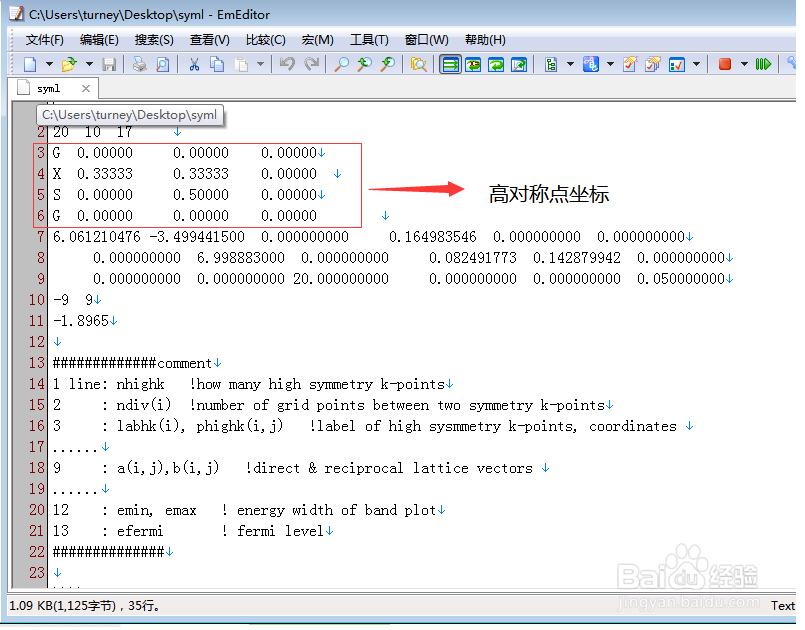
Task: Expand the New file dropdown arrow
Action: coord(49,64)
